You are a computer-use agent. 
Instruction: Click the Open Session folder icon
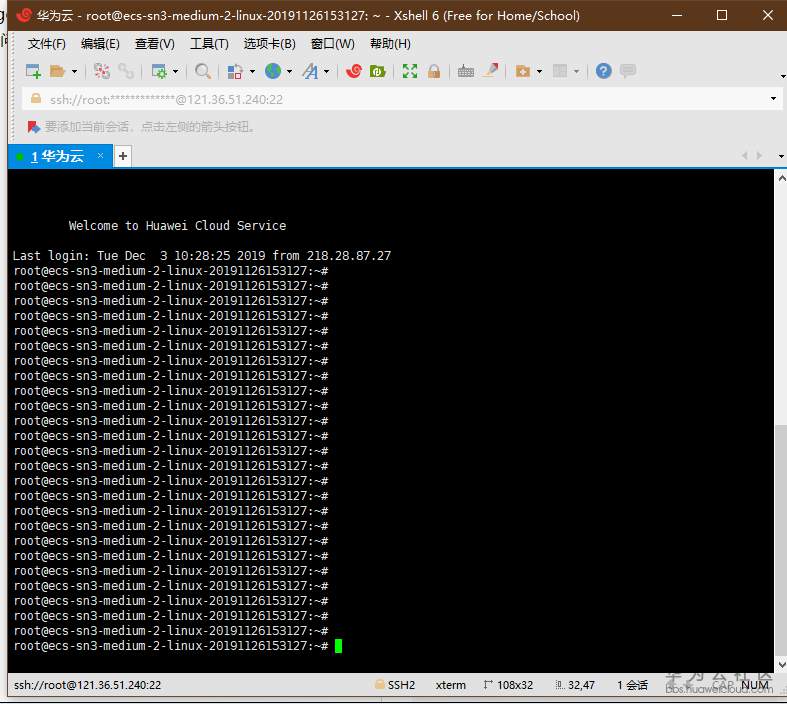pyautogui.click(x=57, y=71)
